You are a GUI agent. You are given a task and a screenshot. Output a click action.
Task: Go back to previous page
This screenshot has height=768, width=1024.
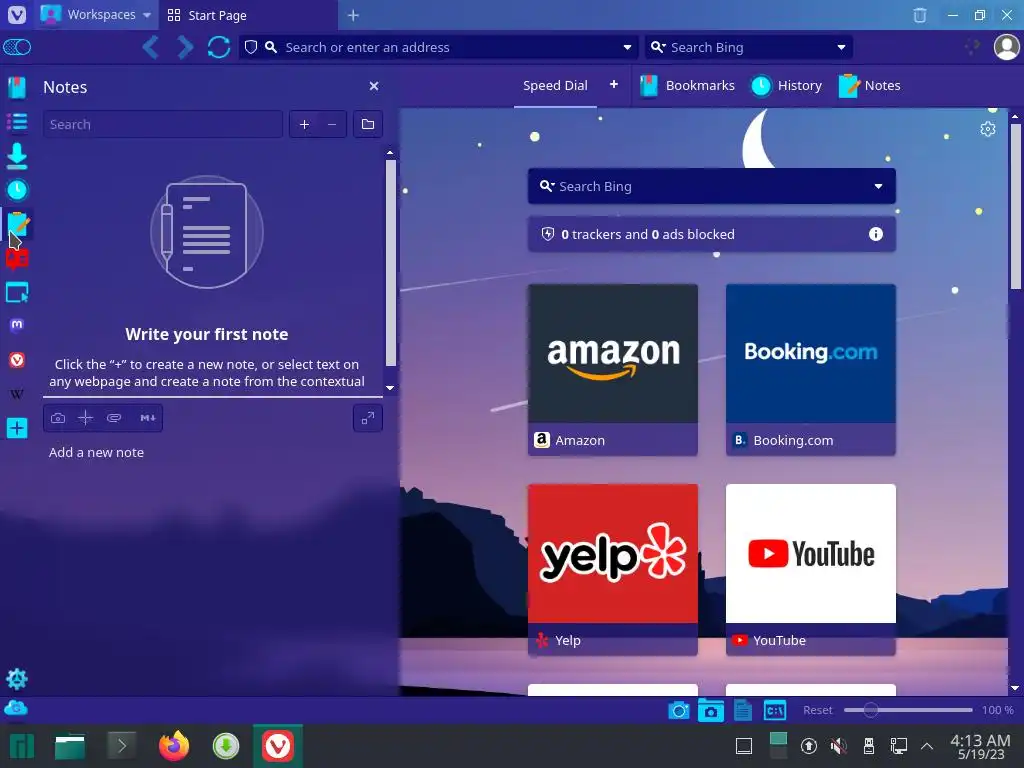click(x=151, y=47)
